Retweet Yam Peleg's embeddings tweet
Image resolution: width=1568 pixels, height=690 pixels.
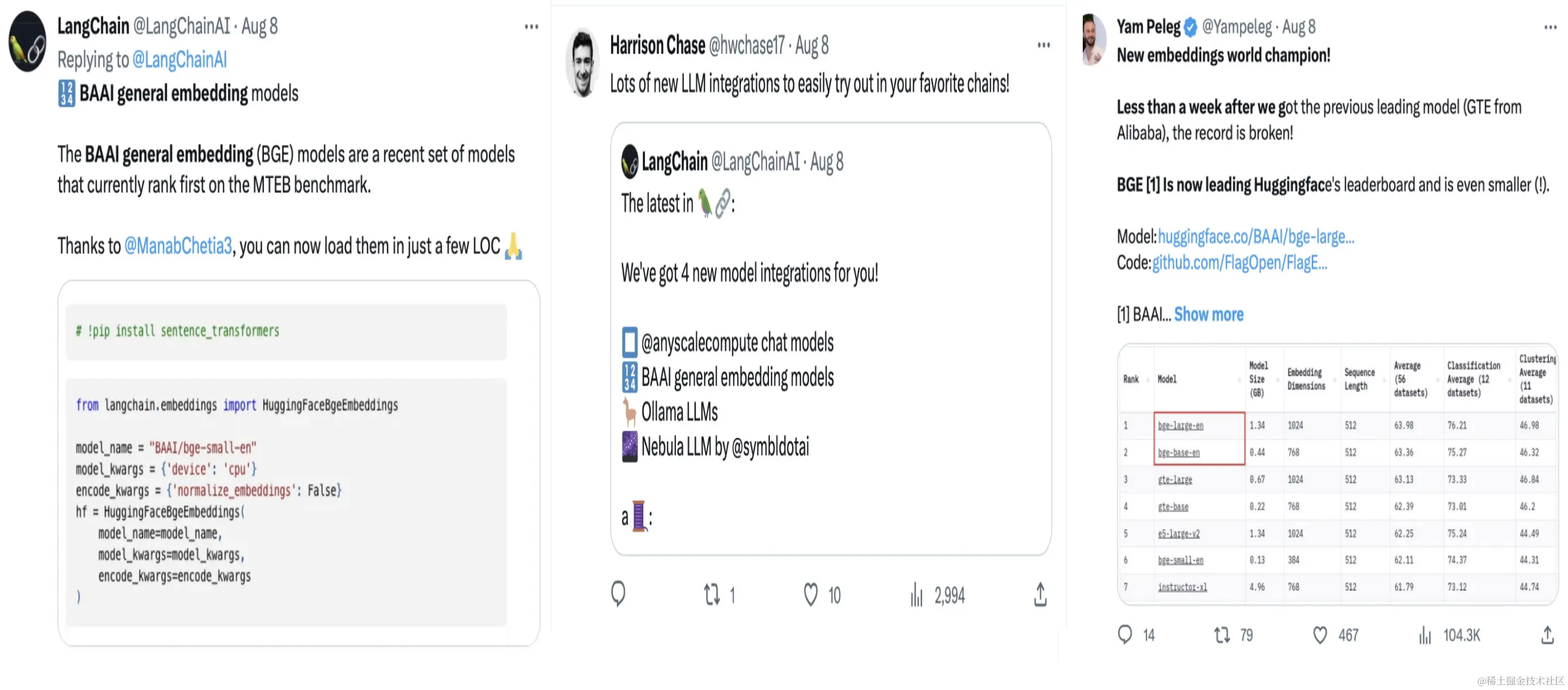pos(1222,634)
